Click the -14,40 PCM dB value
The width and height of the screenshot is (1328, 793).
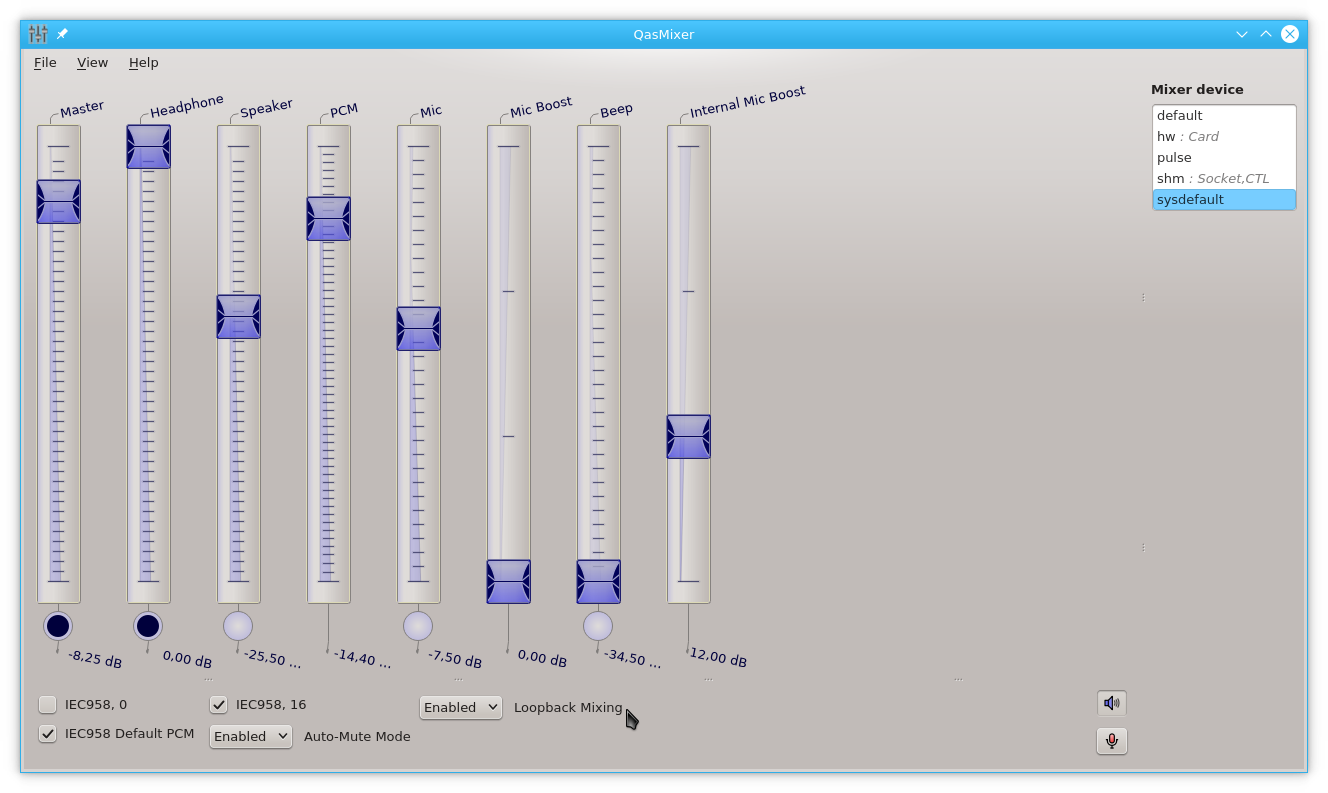click(x=363, y=659)
